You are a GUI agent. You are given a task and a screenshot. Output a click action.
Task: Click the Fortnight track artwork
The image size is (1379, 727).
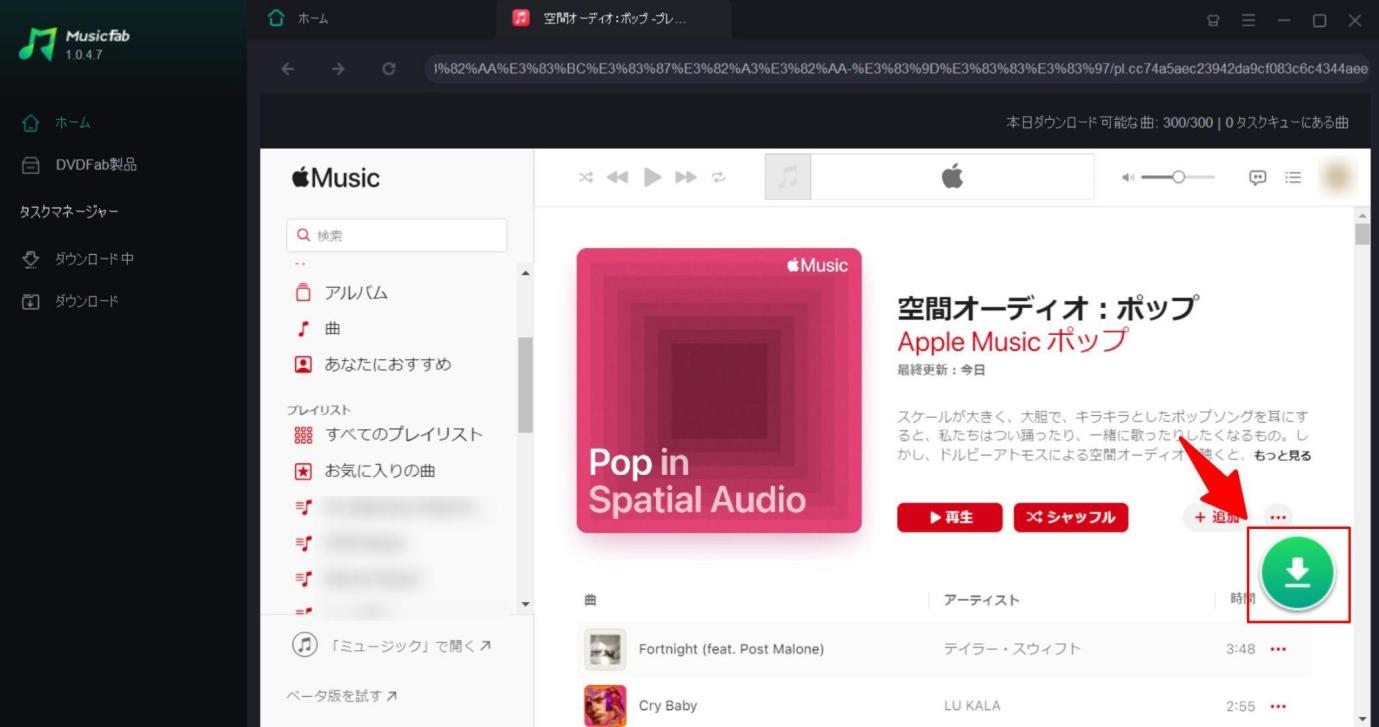[x=605, y=649]
